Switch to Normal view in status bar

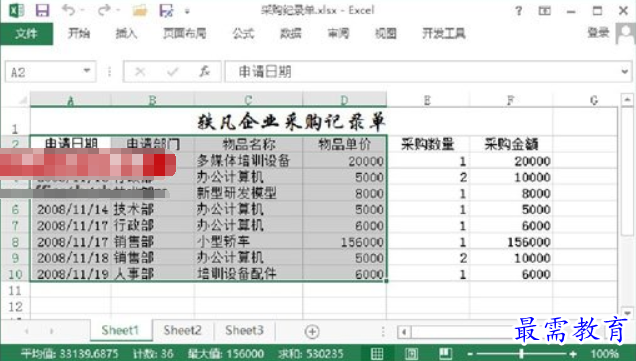377,353
